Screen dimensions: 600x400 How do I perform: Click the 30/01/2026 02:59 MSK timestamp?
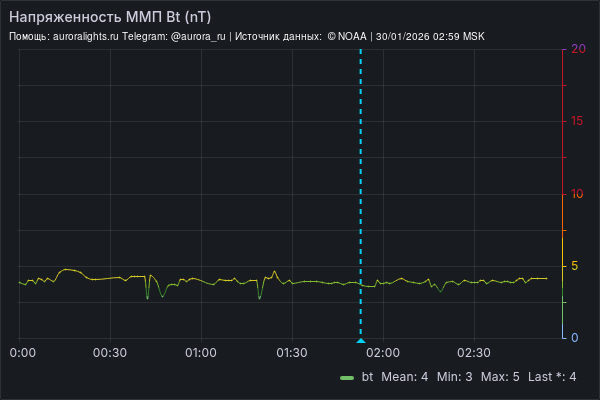coord(428,36)
